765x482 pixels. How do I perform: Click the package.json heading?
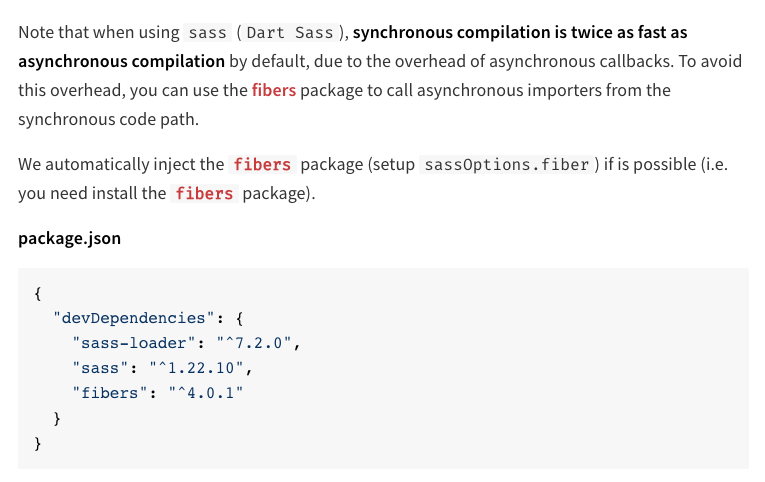tap(69, 239)
